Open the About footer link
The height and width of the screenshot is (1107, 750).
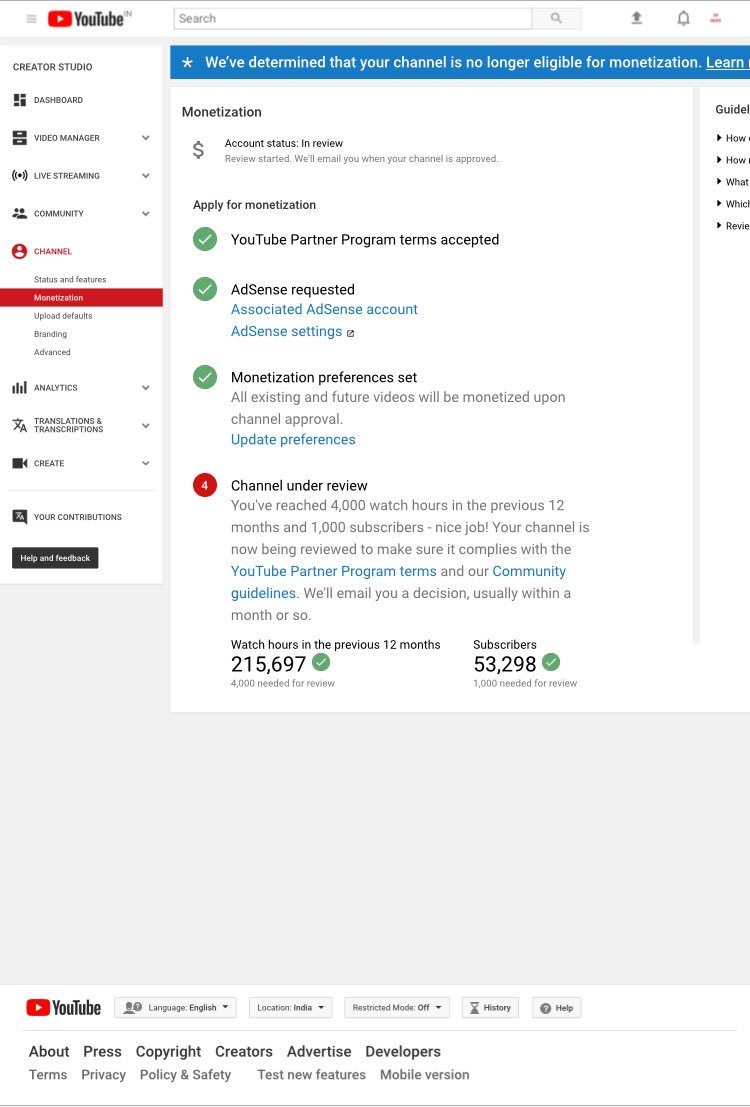click(x=49, y=1051)
